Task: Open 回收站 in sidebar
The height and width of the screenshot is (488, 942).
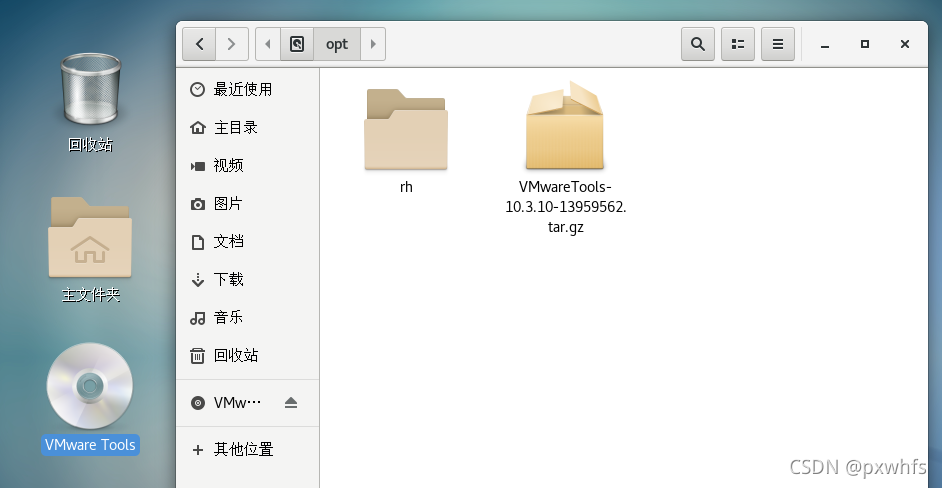Action: click(248, 355)
